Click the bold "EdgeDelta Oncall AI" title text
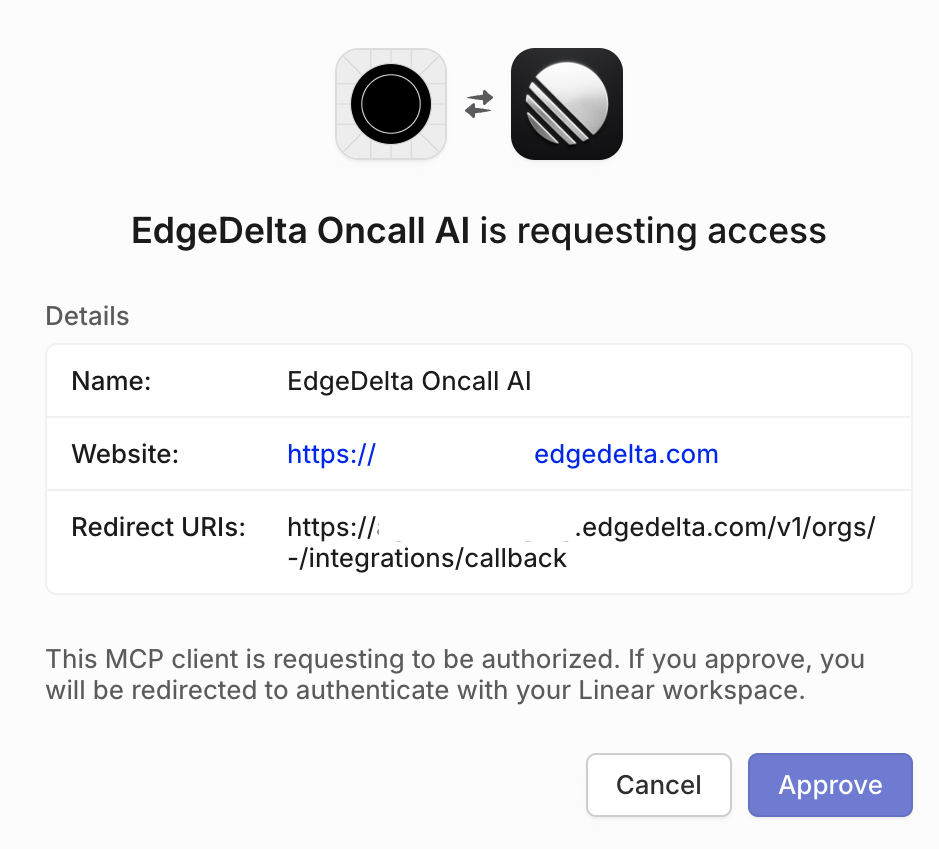The width and height of the screenshot is (939, 849). tap(301, 232)
